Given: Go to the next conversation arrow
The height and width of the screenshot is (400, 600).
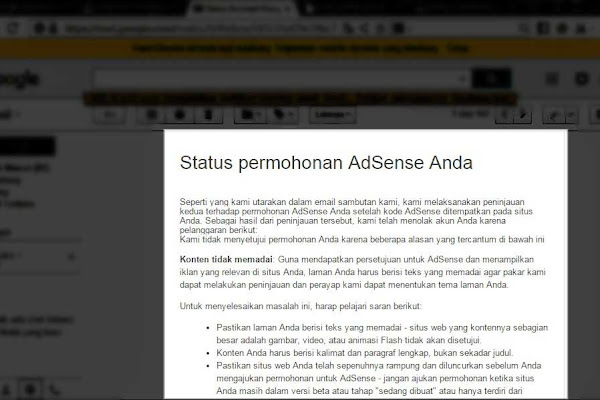Looking at the screenshot, I should tap(522, 115).
